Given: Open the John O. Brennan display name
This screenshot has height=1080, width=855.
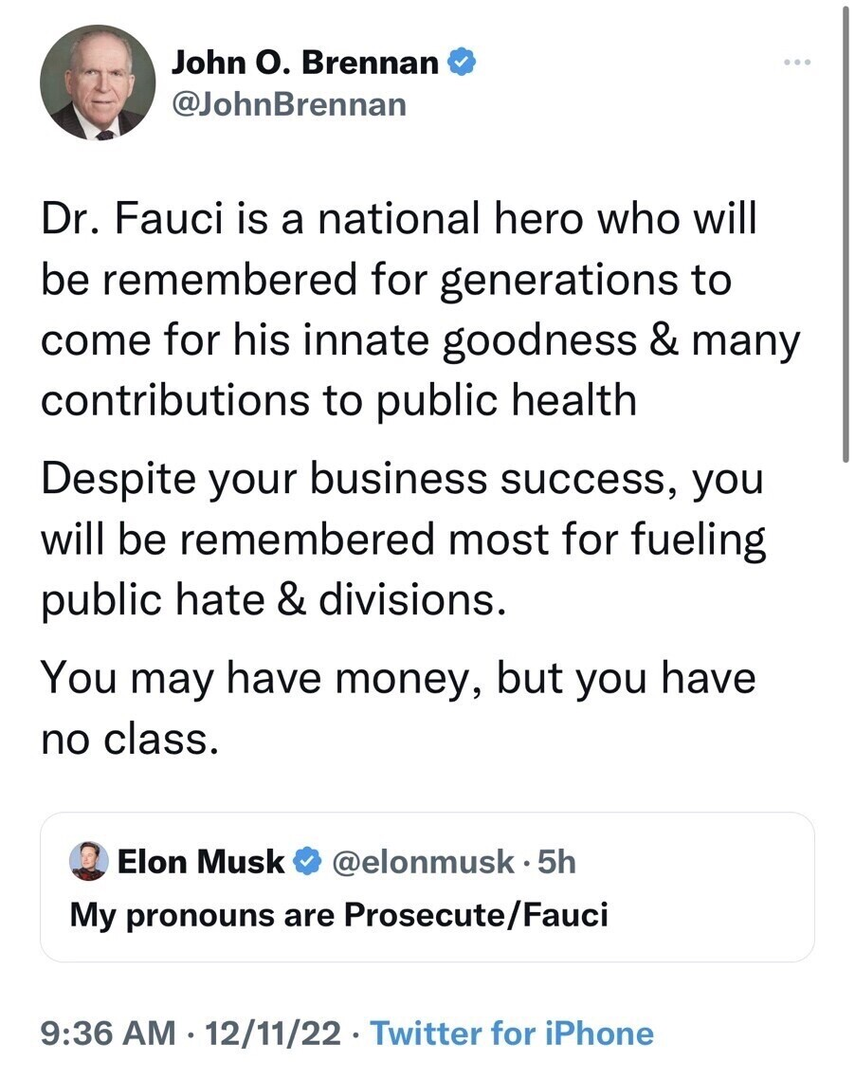Looking at the screenshot, I should click(305, 63).
